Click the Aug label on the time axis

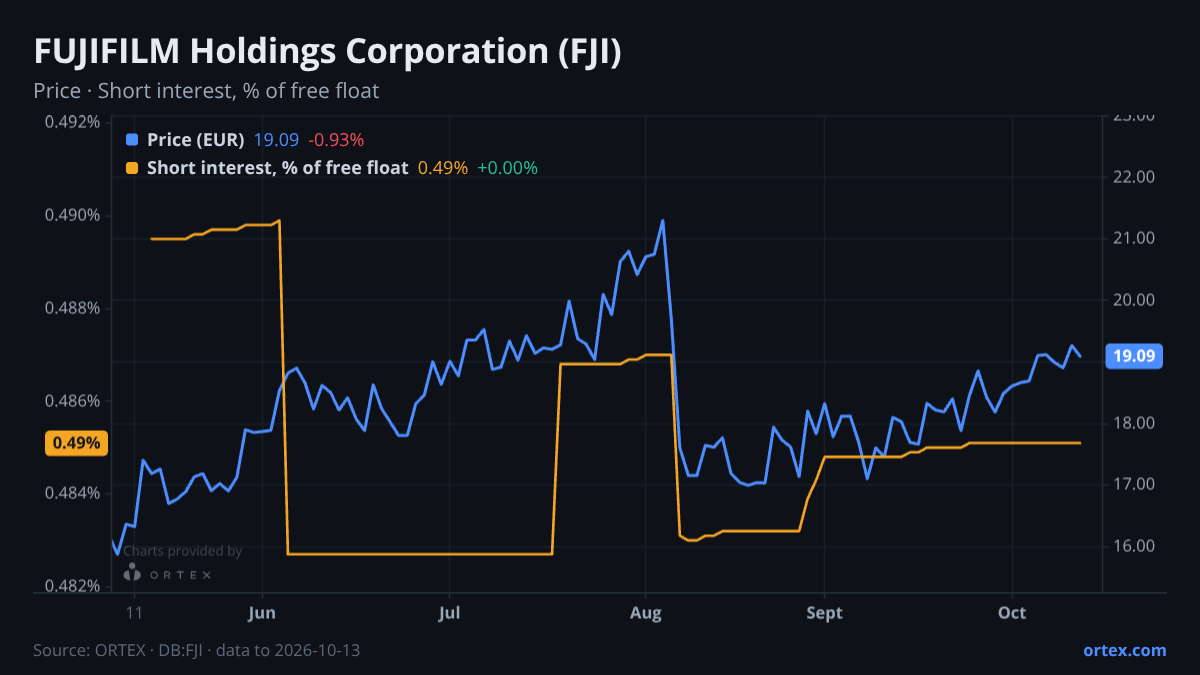pyautogui.click(x=645, y=613)
